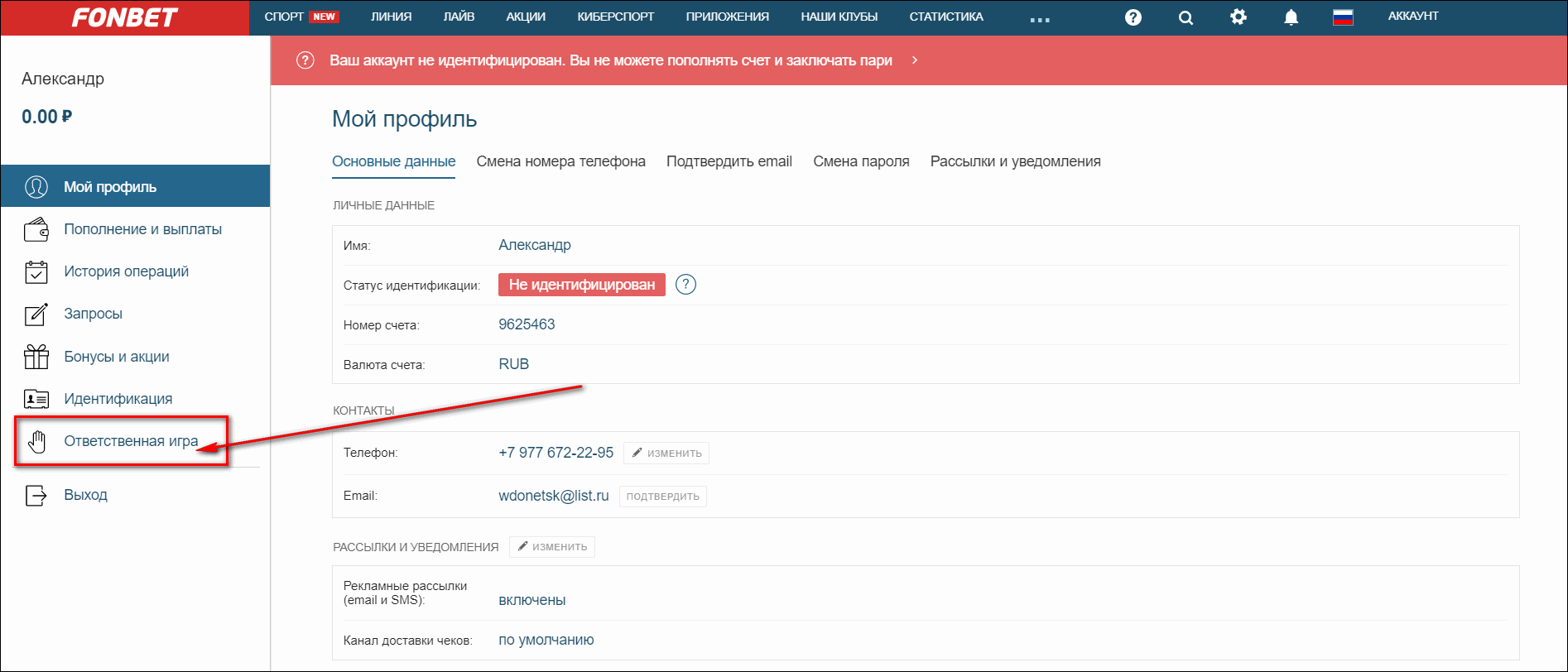Click the email wdonetsk@list.ru

[553, 496]
